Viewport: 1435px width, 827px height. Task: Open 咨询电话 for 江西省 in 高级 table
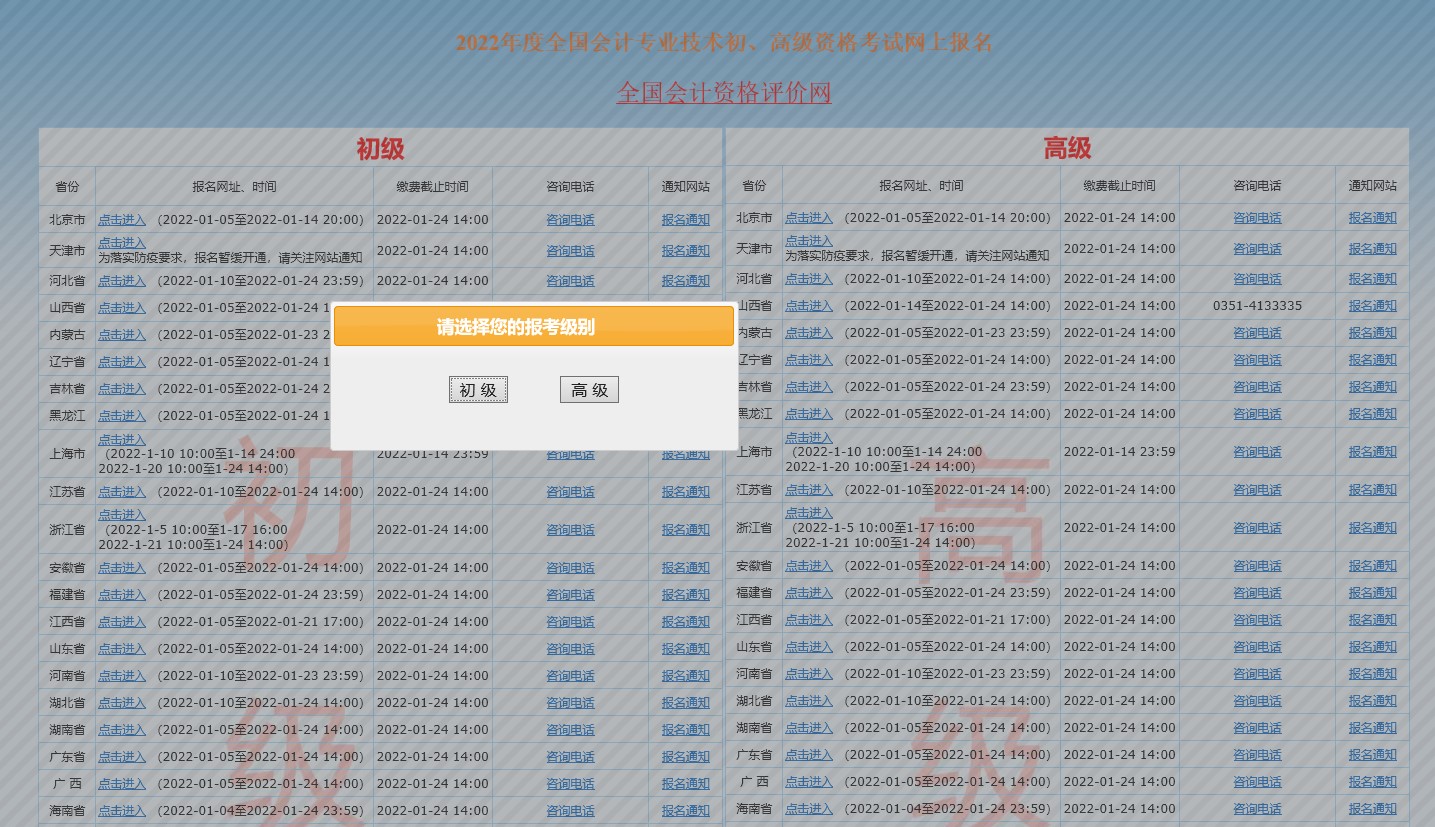pyautogui.click(x=1257, y=620)
